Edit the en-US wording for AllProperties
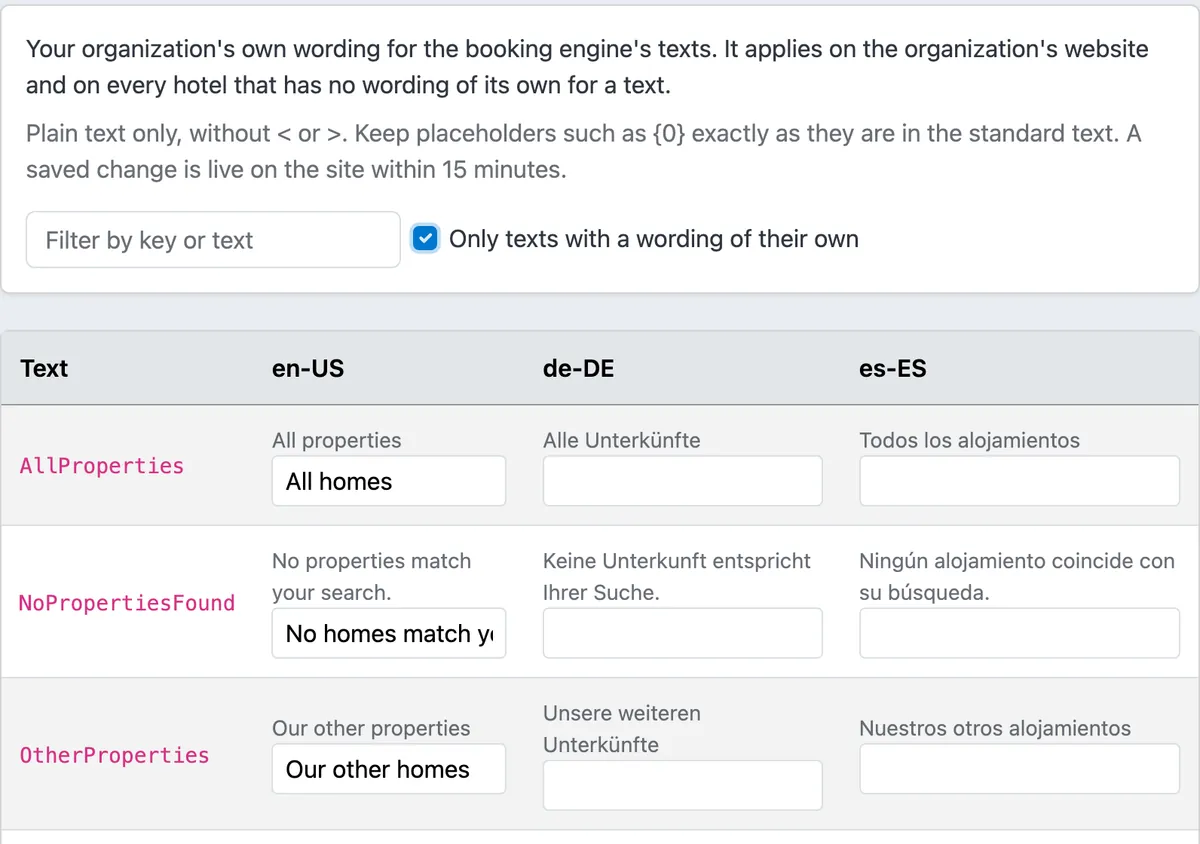This screenshot has height=844, width=1200. [389, 481]
